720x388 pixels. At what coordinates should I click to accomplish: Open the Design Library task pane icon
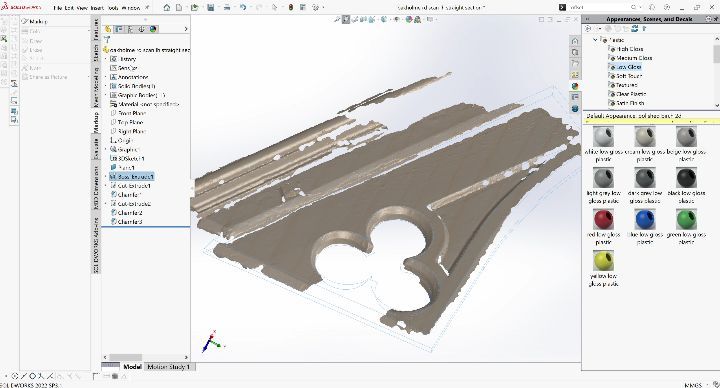click(x=575, y=52)
